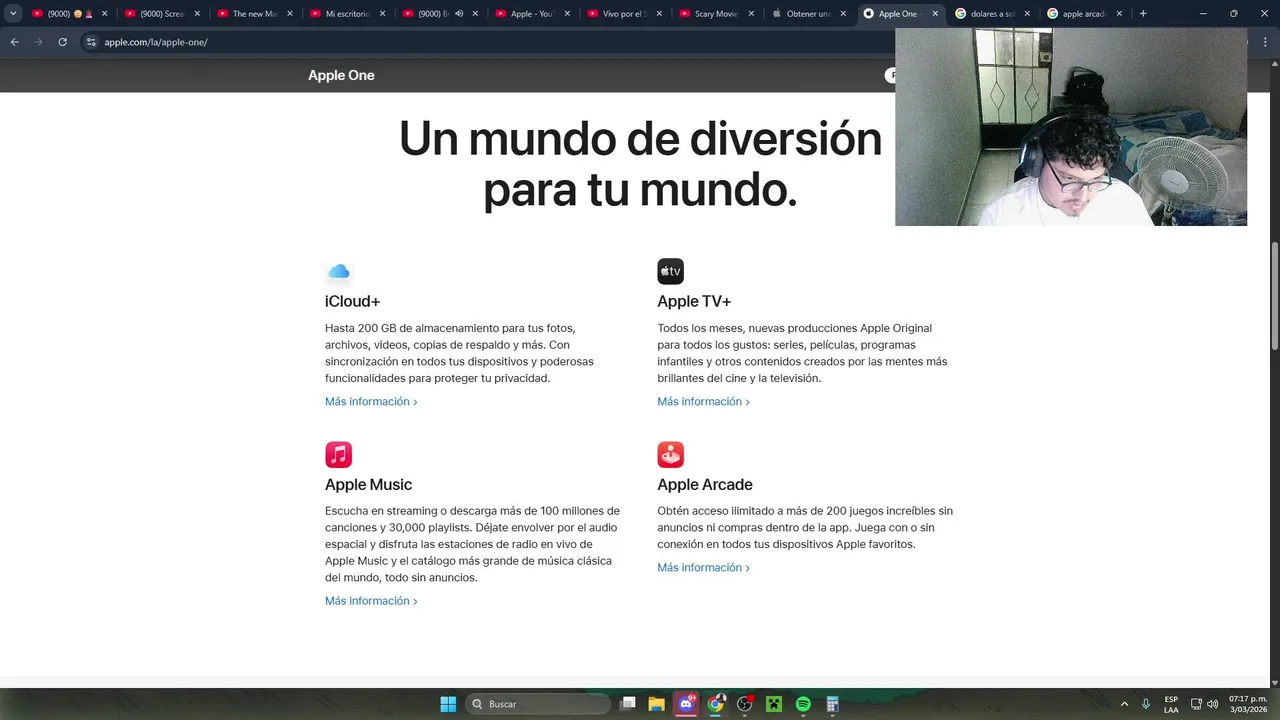Open Google Chrome from the taskbar

716,704
